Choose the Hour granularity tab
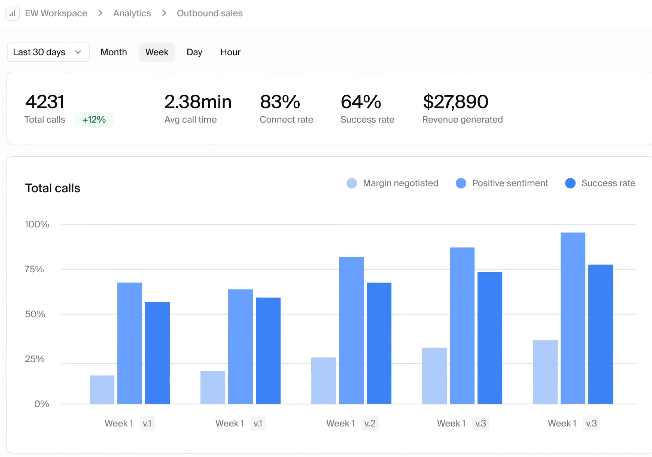Viewport: 652px width, 457px height. [230, 52]
